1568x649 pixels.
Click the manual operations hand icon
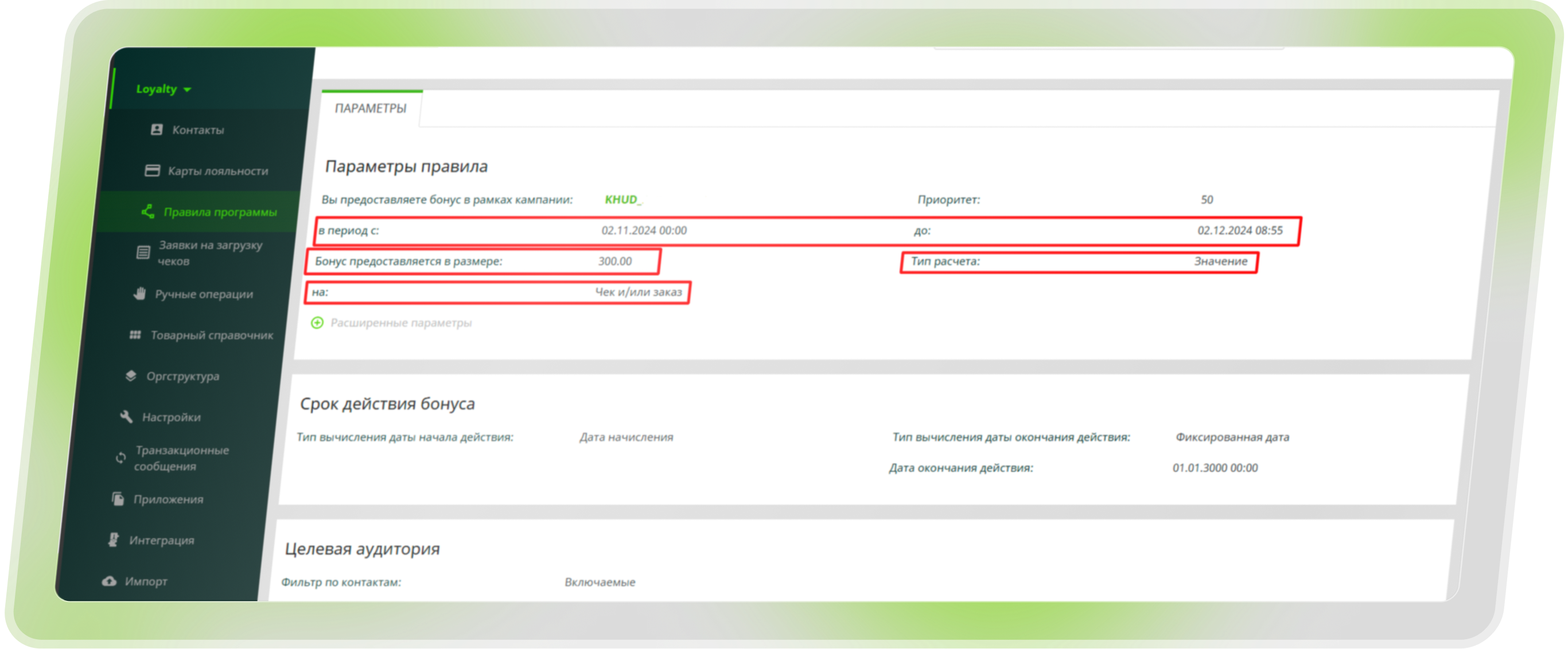(140, 294)
